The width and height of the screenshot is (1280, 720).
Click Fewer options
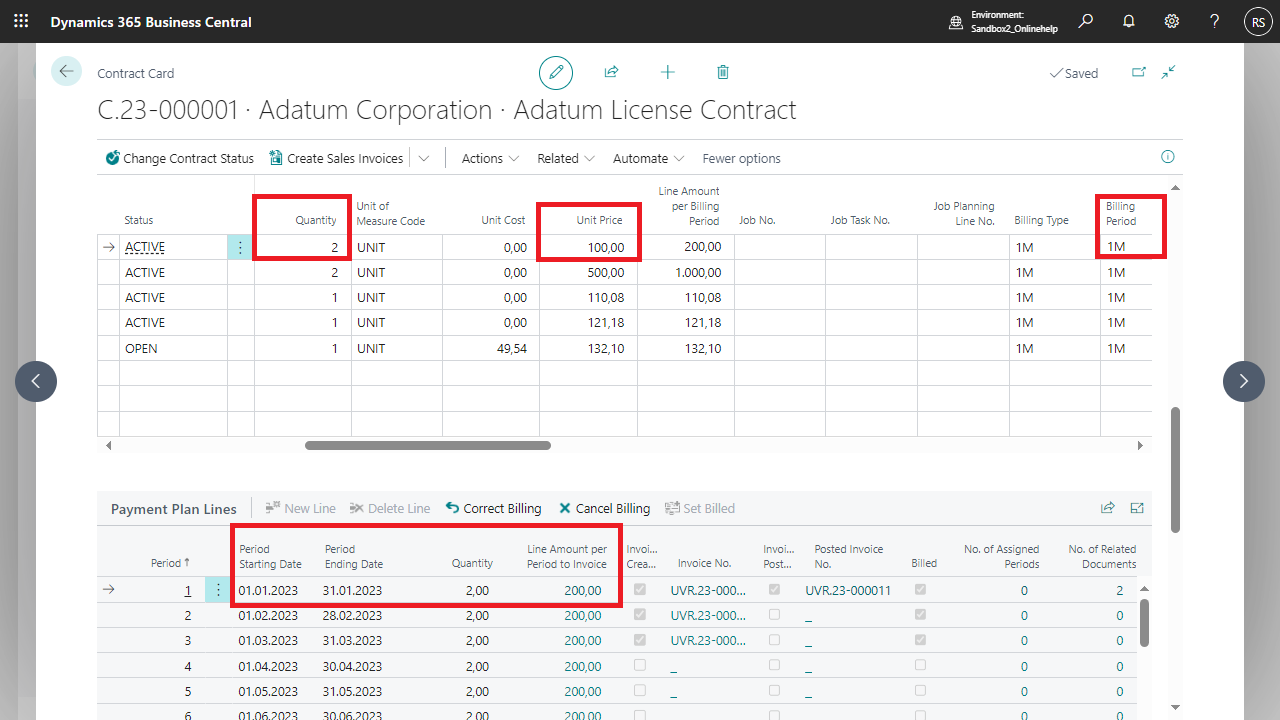pos(741,158)
